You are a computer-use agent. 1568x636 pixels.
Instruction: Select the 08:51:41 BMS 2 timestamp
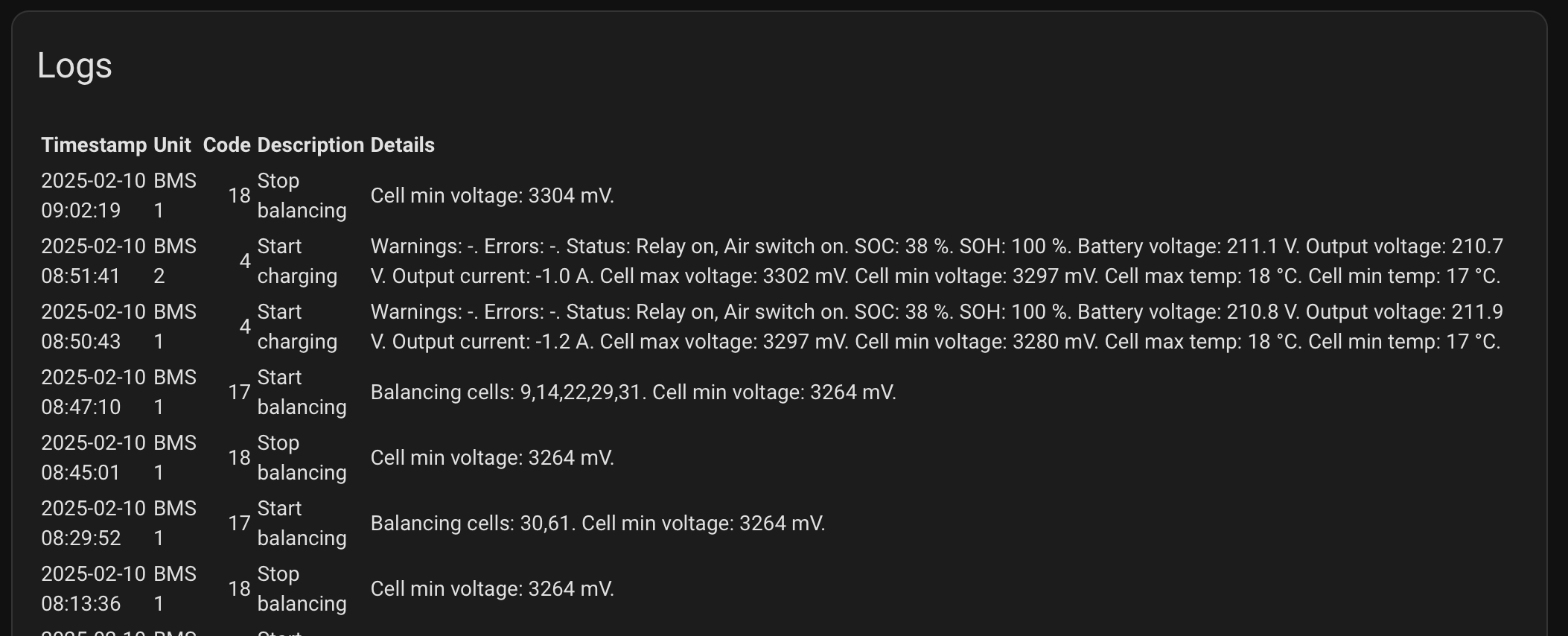pyautogui.click(x=94, y=261)
